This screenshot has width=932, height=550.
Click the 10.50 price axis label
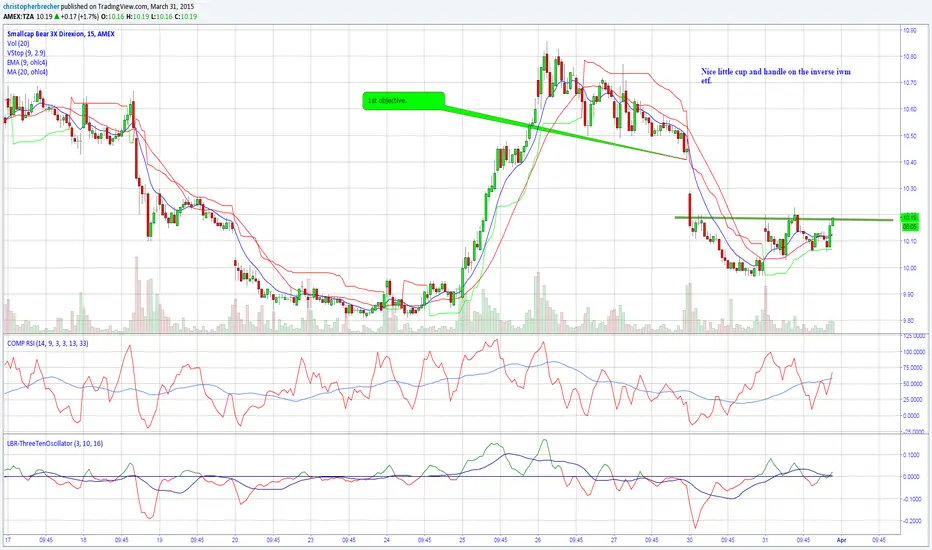909,136
